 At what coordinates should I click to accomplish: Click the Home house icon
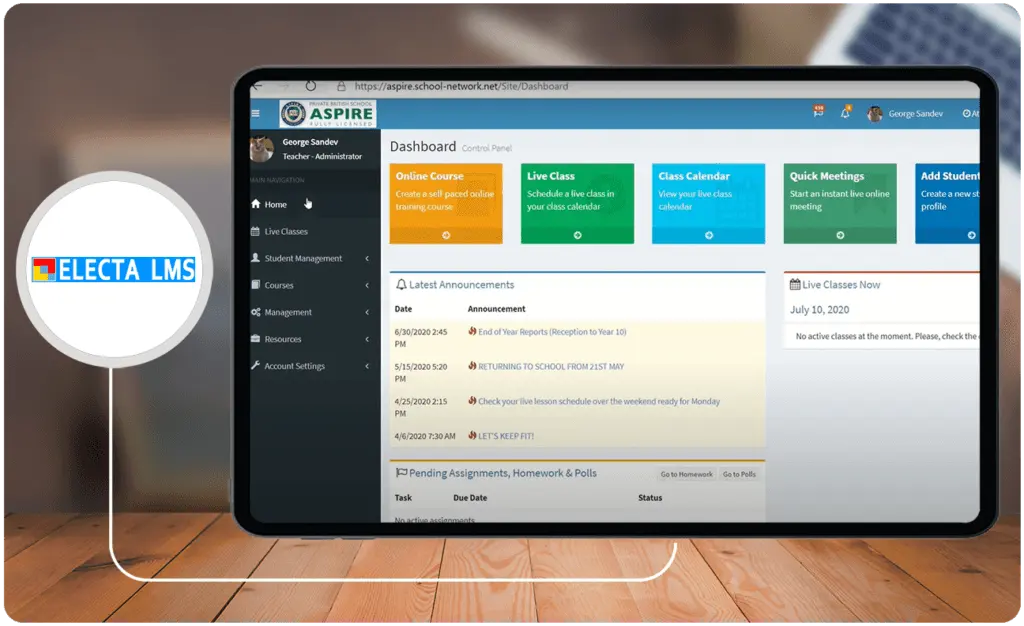pyautogui.click(x=256, y=204)
